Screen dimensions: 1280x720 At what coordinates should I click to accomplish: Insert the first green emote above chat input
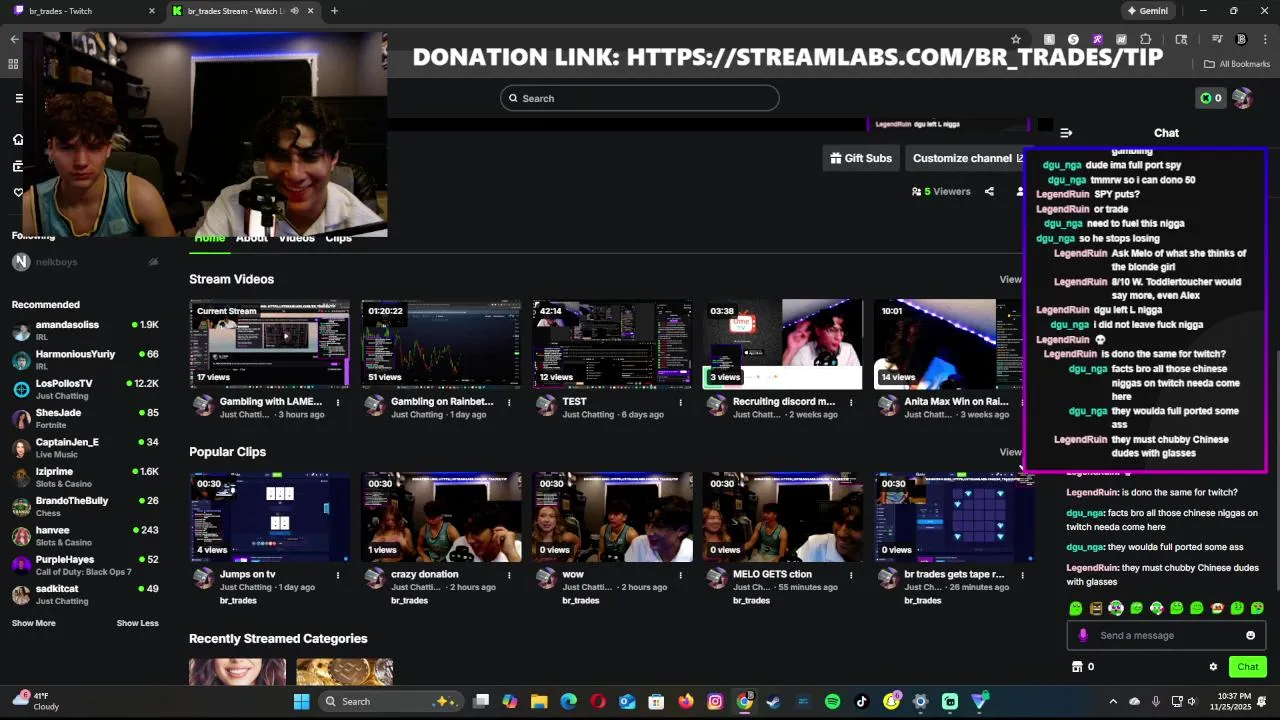(x=1076, y=608)
